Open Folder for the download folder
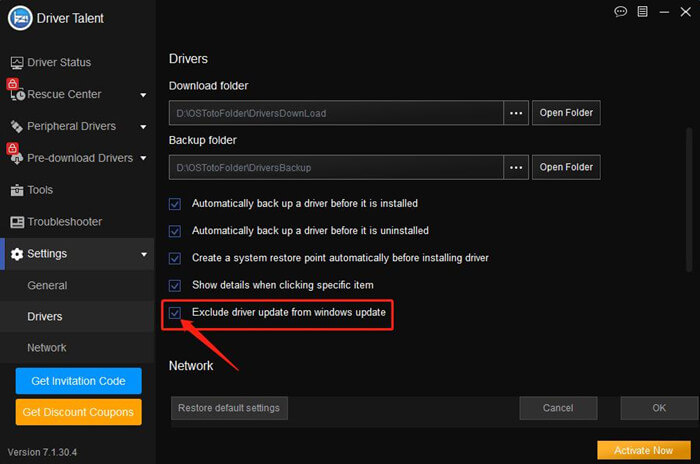This screenshot has width=700, height=464. [566, 113]
